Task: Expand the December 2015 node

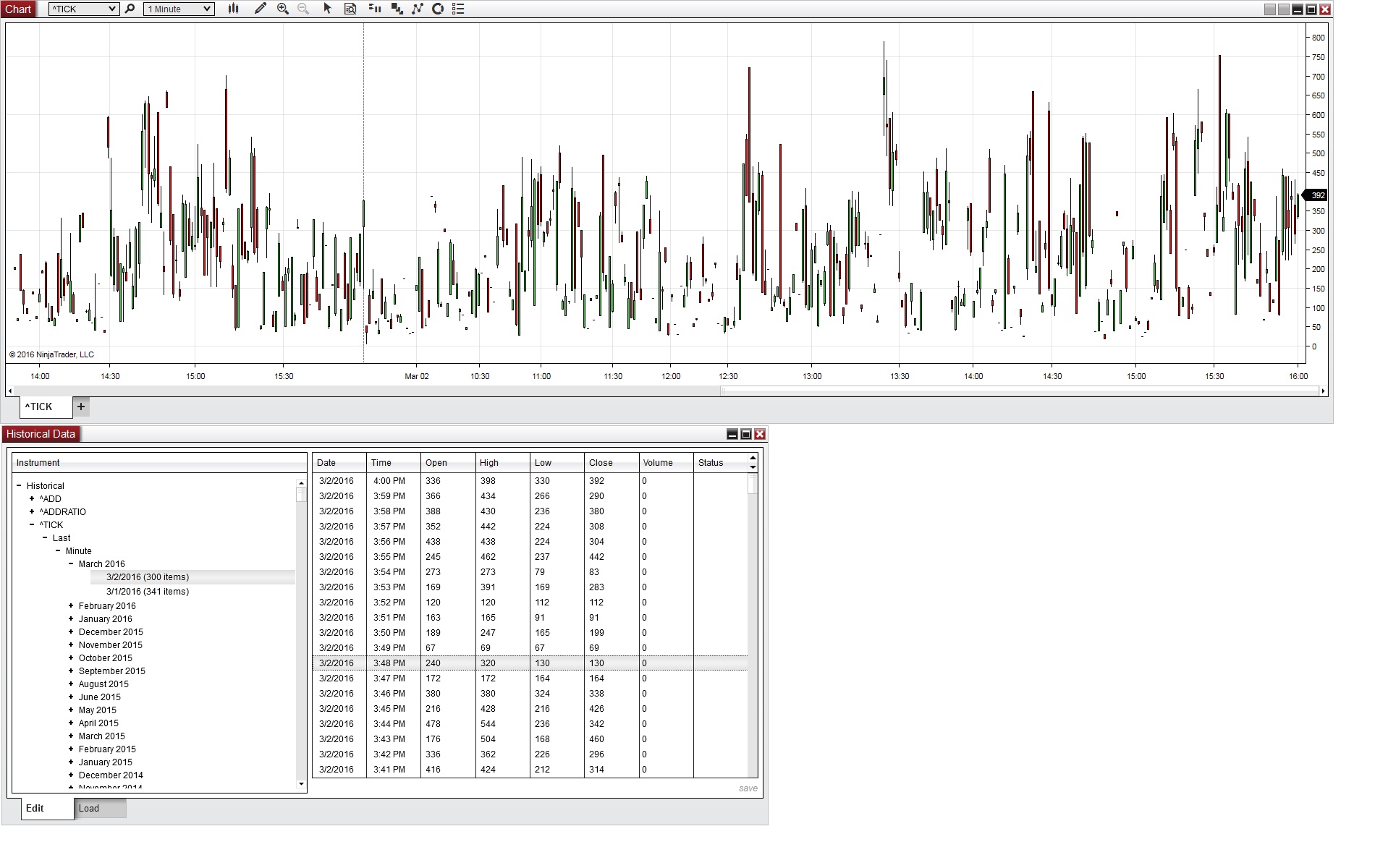Action: [71, 632]
